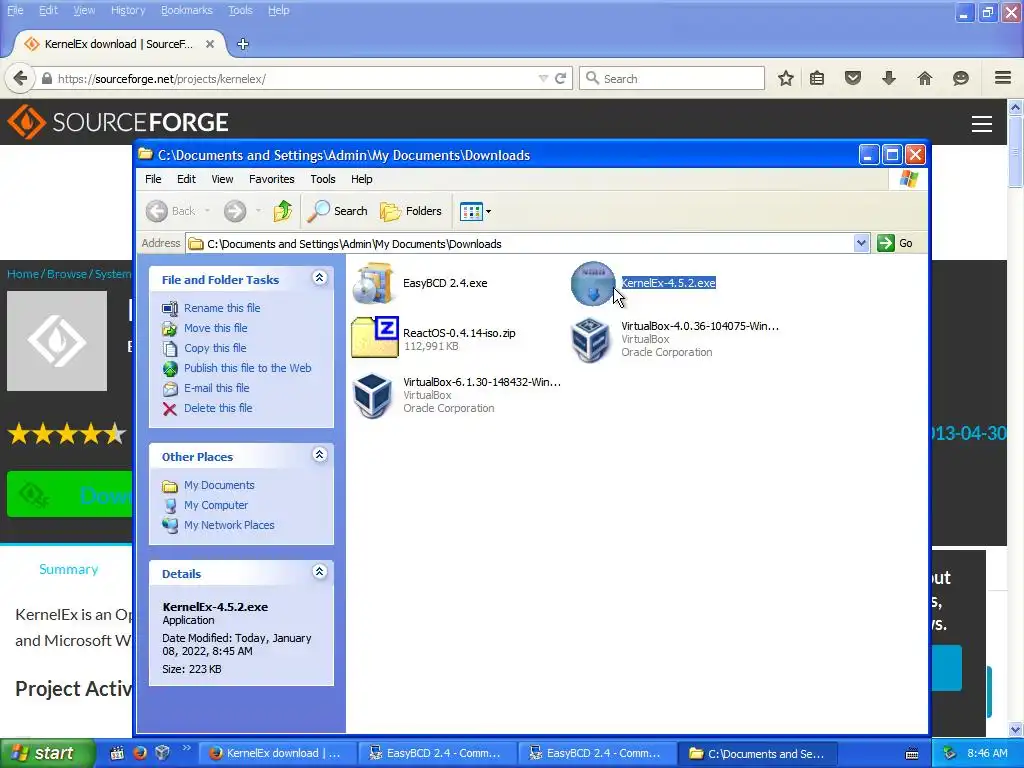Open the Firefox downloads arrow icon
Screen dimensions: 1024x768
pyautogui.click(x=888, y=78)
